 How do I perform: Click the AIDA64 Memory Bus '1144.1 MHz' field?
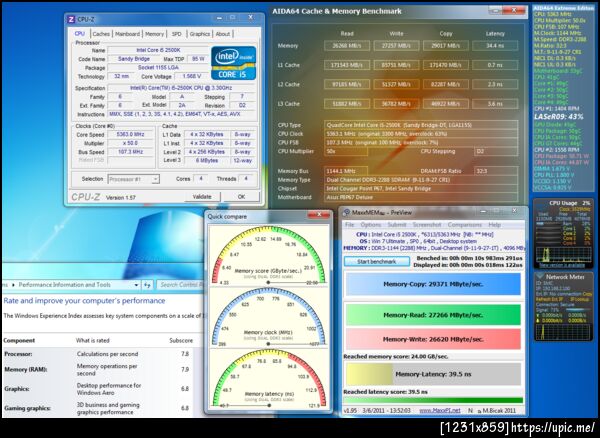point(346,171)
